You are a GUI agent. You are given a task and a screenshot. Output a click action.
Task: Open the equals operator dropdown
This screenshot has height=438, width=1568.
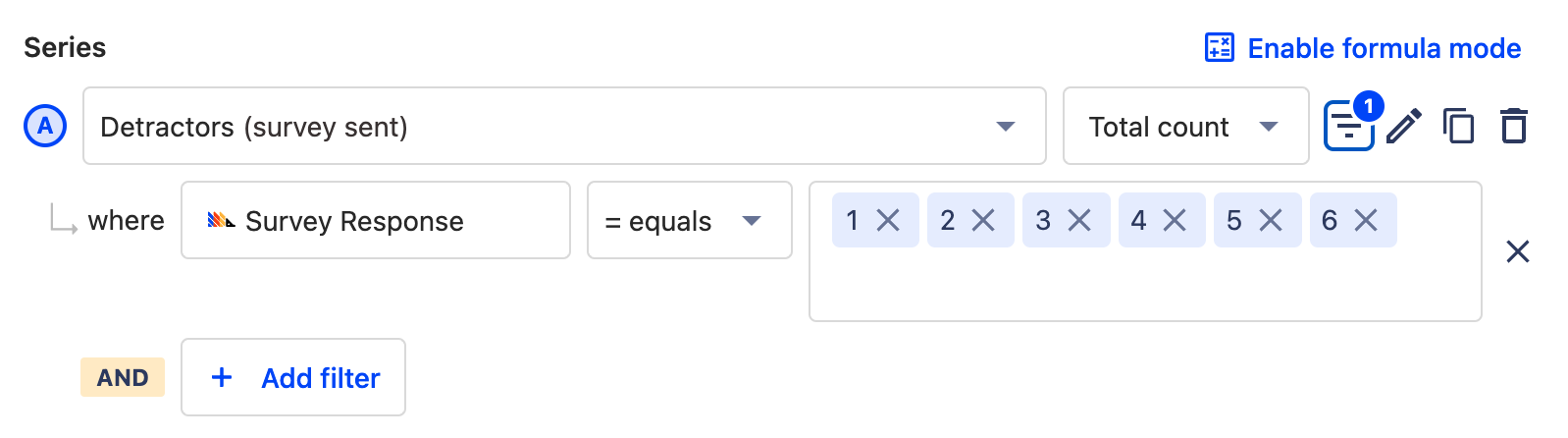pyautogui.click(x=689, y=221)
